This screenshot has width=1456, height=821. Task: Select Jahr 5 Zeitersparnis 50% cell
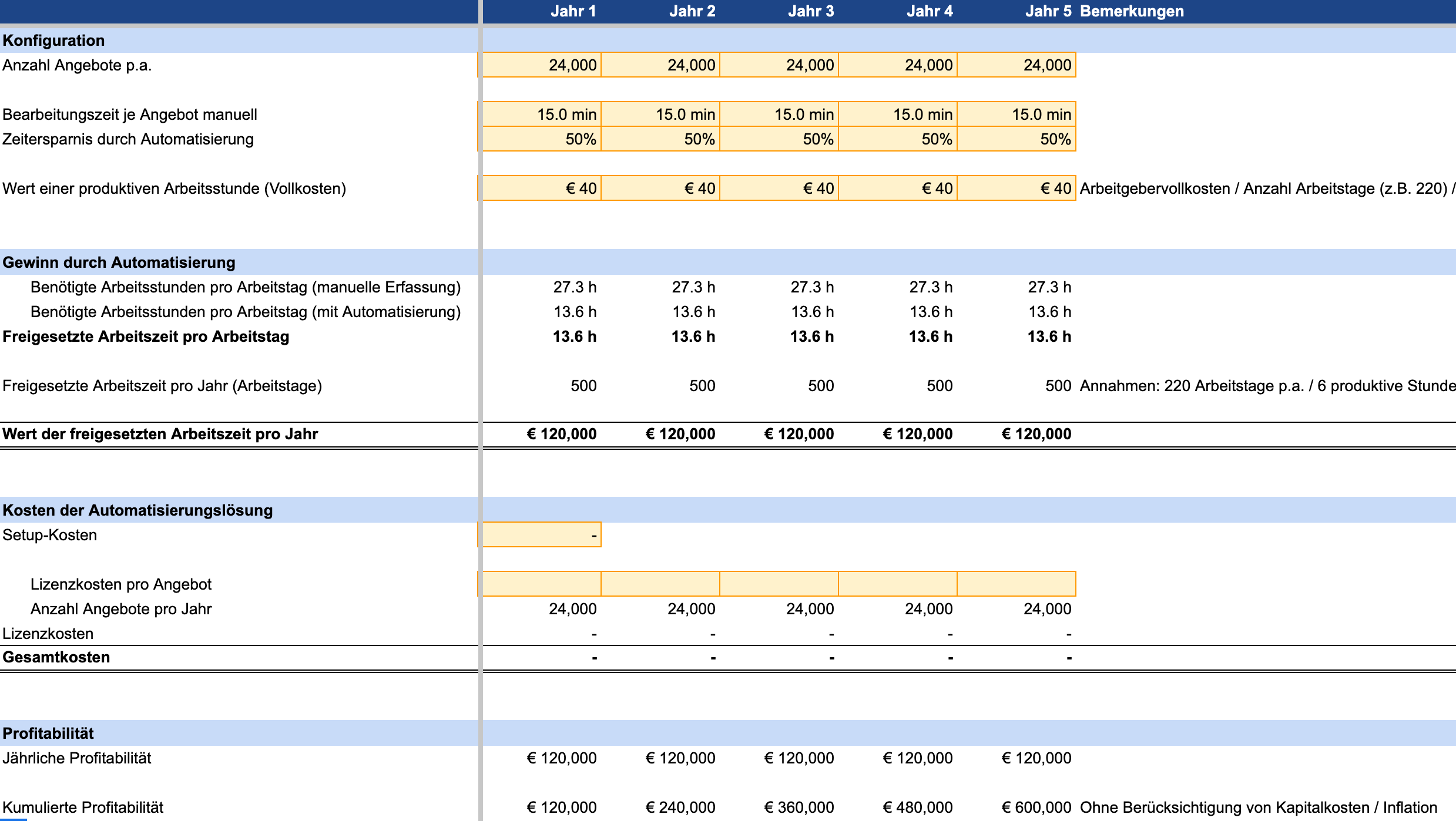tap(1016, 139)
